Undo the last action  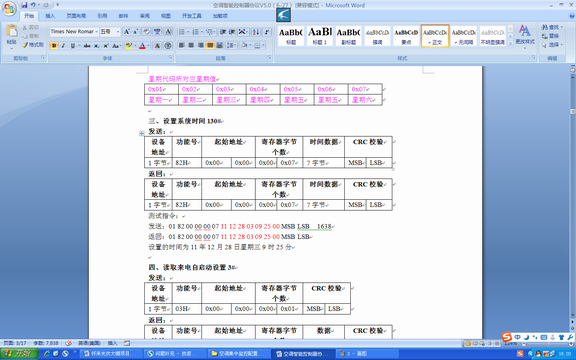point(33,5)
